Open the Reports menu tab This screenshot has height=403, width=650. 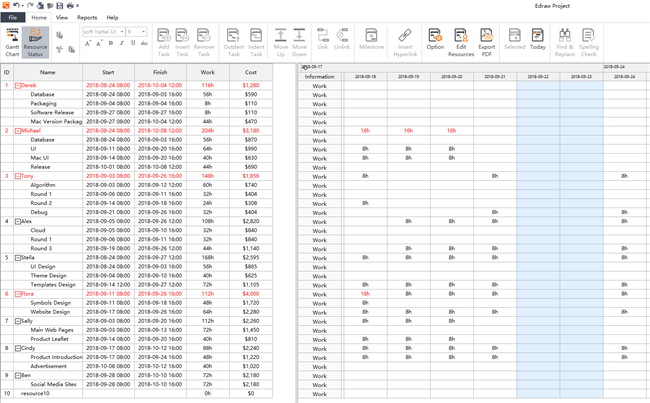tap(87, 18)
